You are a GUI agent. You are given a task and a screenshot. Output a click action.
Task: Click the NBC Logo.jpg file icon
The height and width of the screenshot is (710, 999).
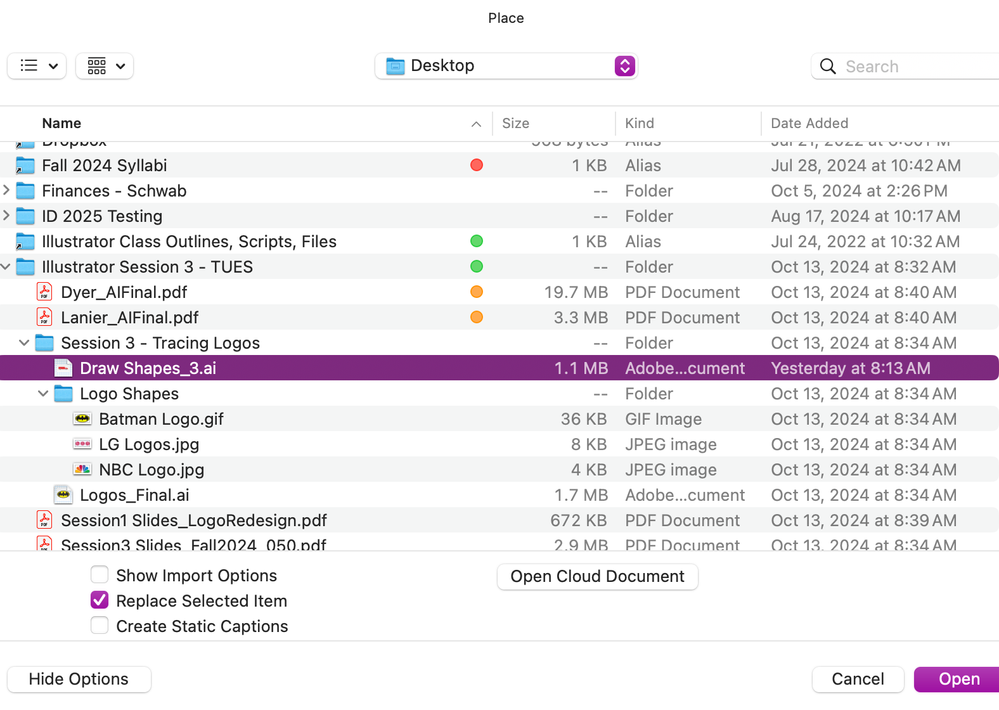coord(81,469)
